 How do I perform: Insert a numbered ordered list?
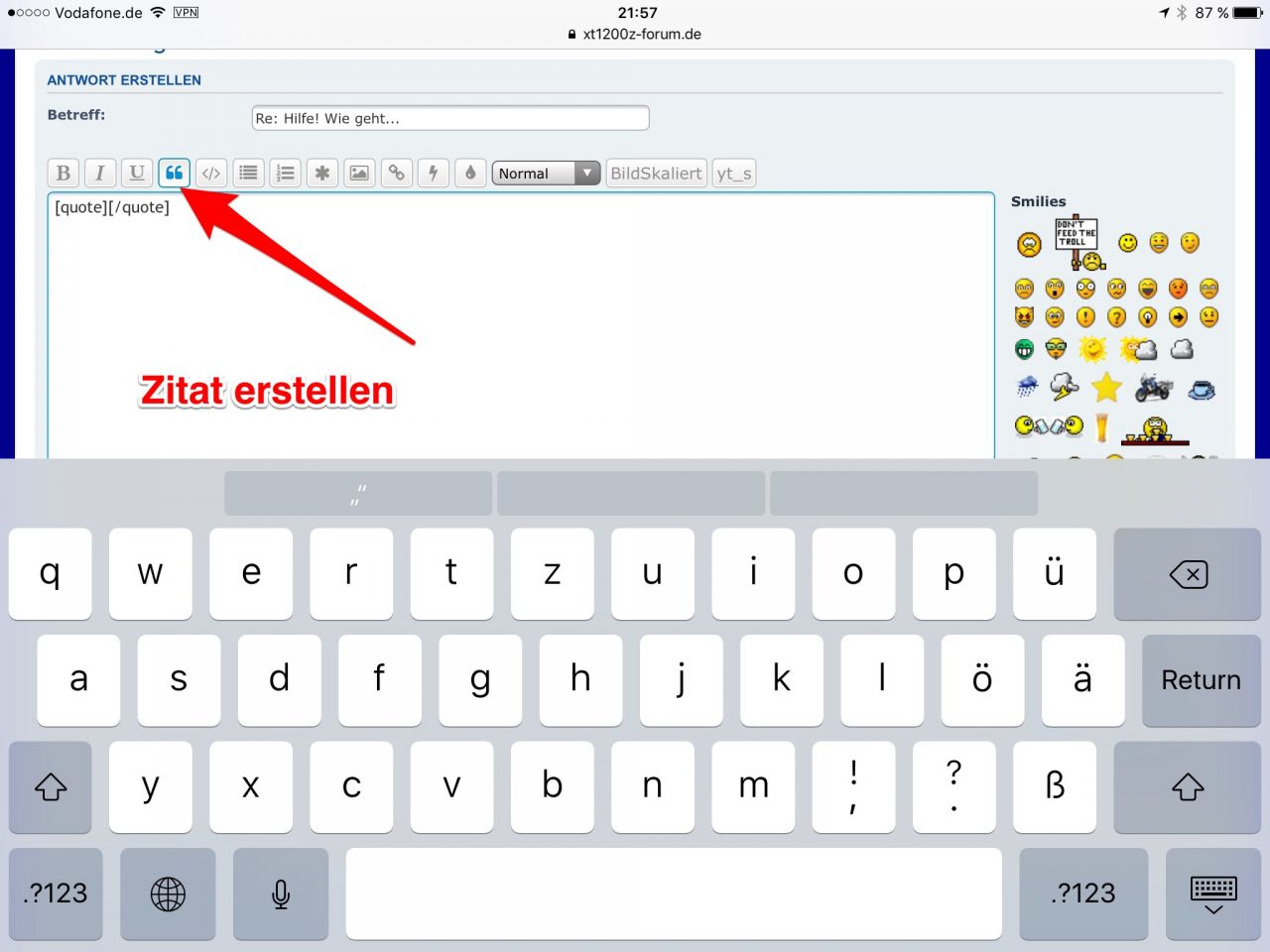(286, 173)
